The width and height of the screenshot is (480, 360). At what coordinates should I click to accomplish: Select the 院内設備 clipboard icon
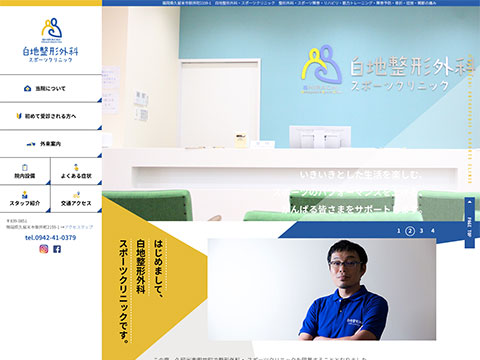point(25,167)
